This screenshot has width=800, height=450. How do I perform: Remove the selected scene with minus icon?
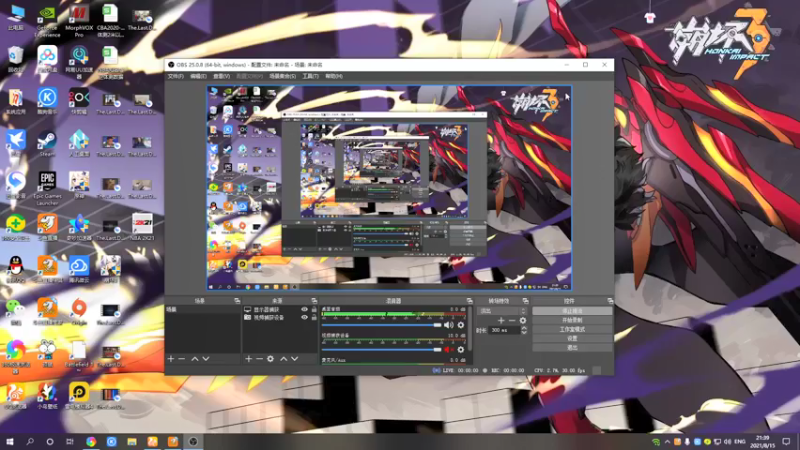click(x=182, y=359)
